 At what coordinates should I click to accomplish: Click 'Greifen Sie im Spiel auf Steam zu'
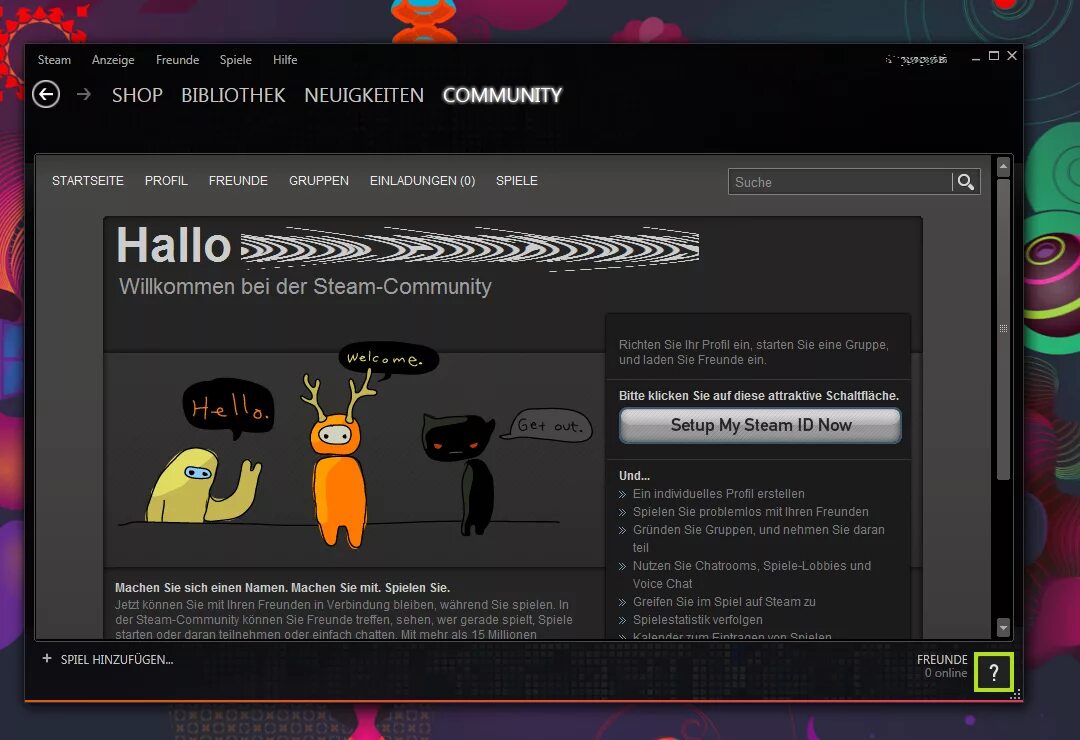[x=724, y=602]
